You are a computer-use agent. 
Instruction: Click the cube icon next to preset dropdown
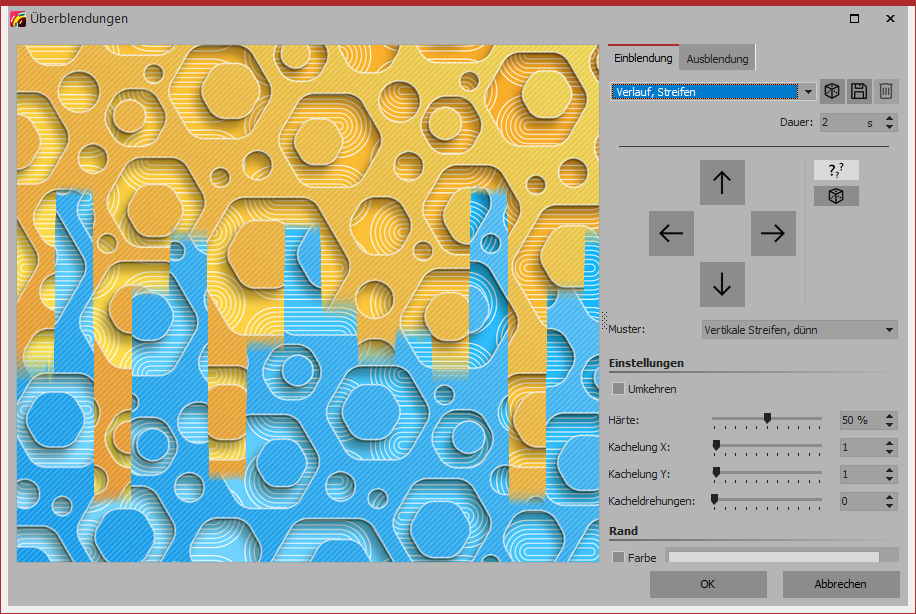coord(832,92)
